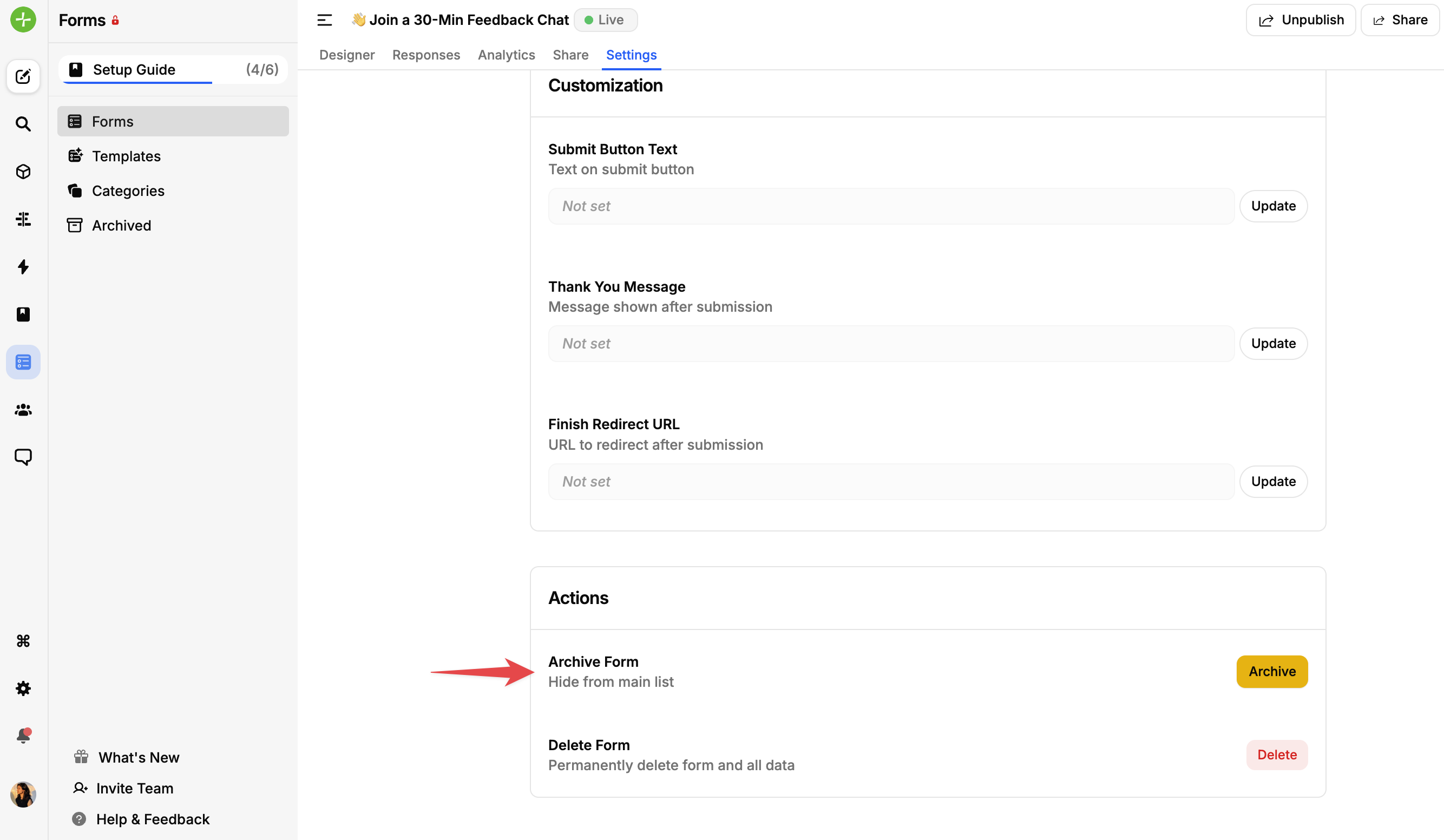Switch to the Designer tab
1444x840 pixels.
347,55
